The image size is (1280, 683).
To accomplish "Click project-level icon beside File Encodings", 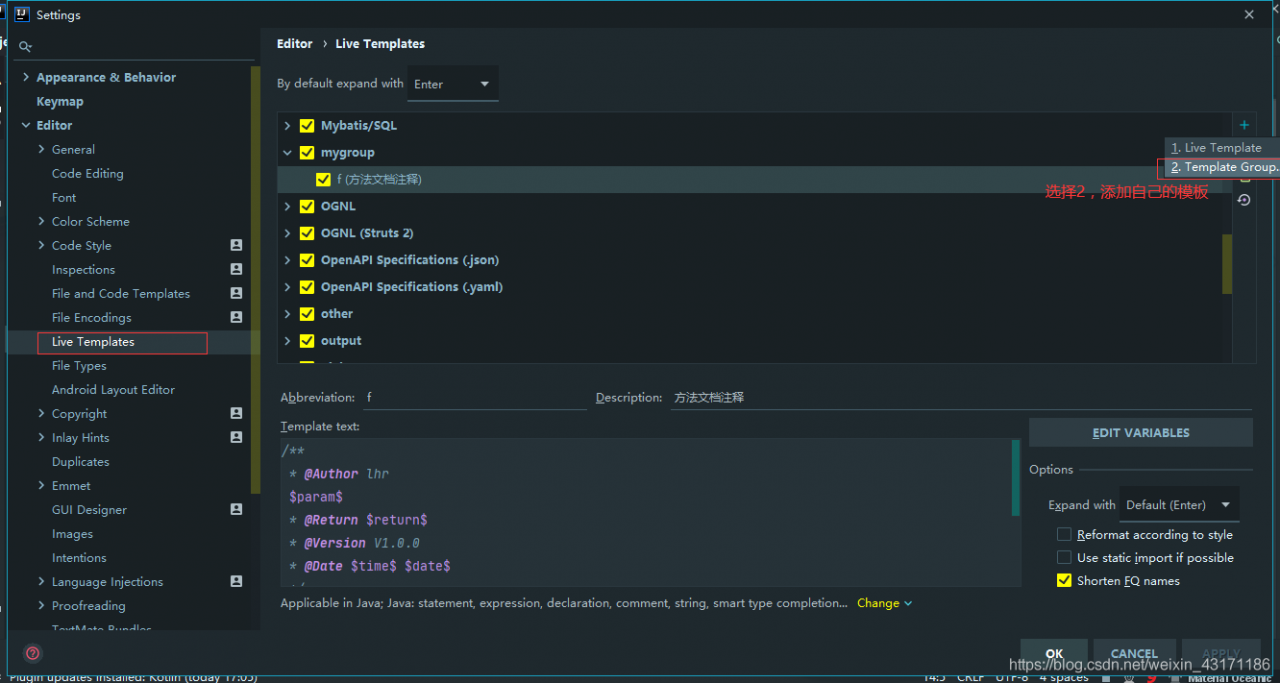I will coord(236,317).
